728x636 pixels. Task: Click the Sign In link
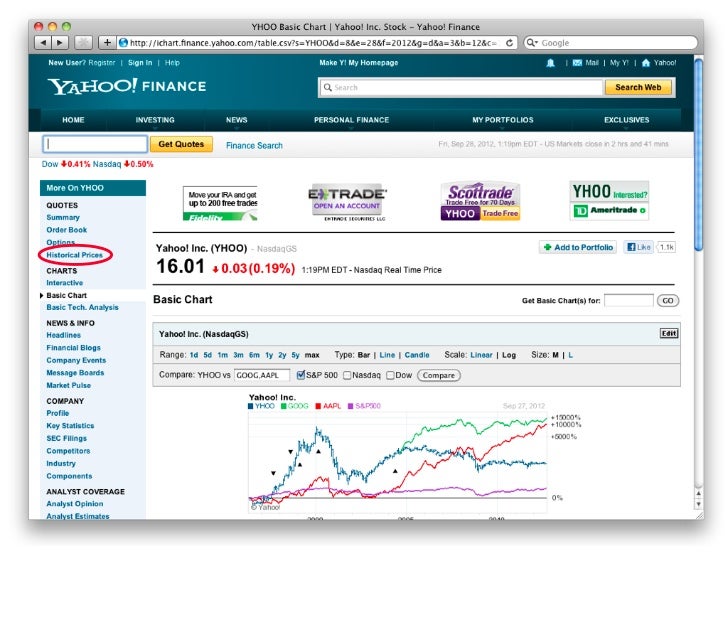coord(140,63)
